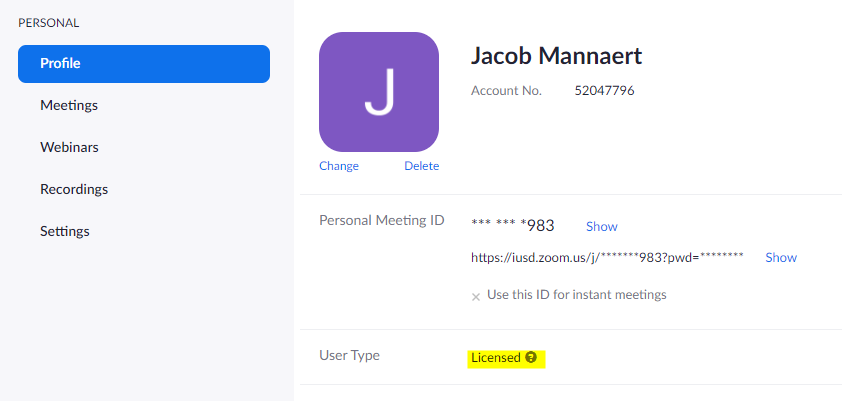Show the full personal meeting URL
842x401 pixels.
(781, 257)
